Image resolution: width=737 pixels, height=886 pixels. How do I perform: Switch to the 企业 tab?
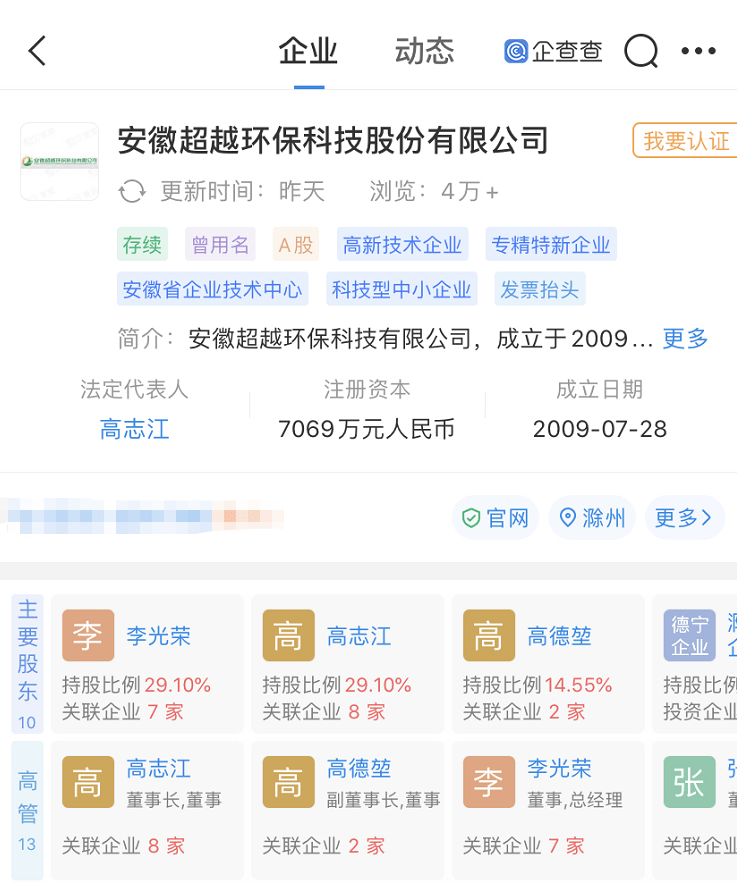tap(309, 51)
